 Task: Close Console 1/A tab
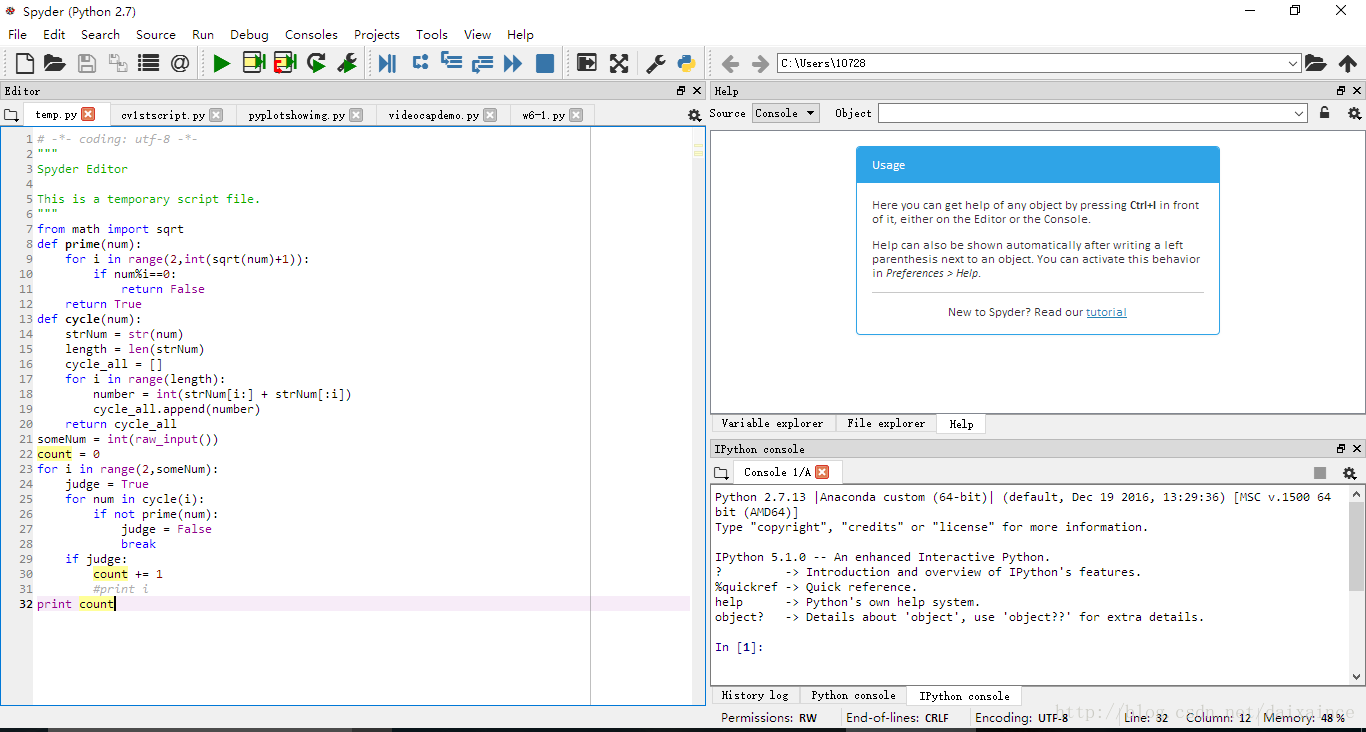[x=822, y=472]
